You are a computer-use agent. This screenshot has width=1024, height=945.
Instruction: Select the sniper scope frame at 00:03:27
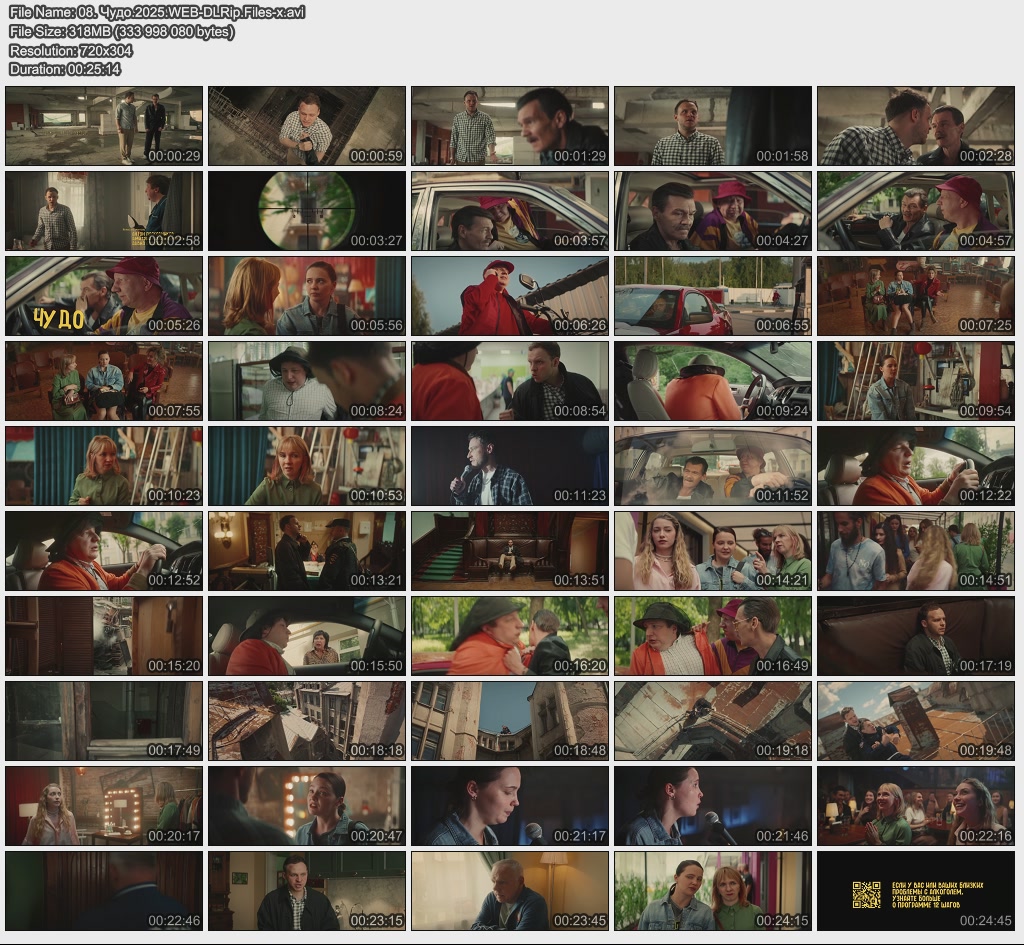(x=307, y=211)
